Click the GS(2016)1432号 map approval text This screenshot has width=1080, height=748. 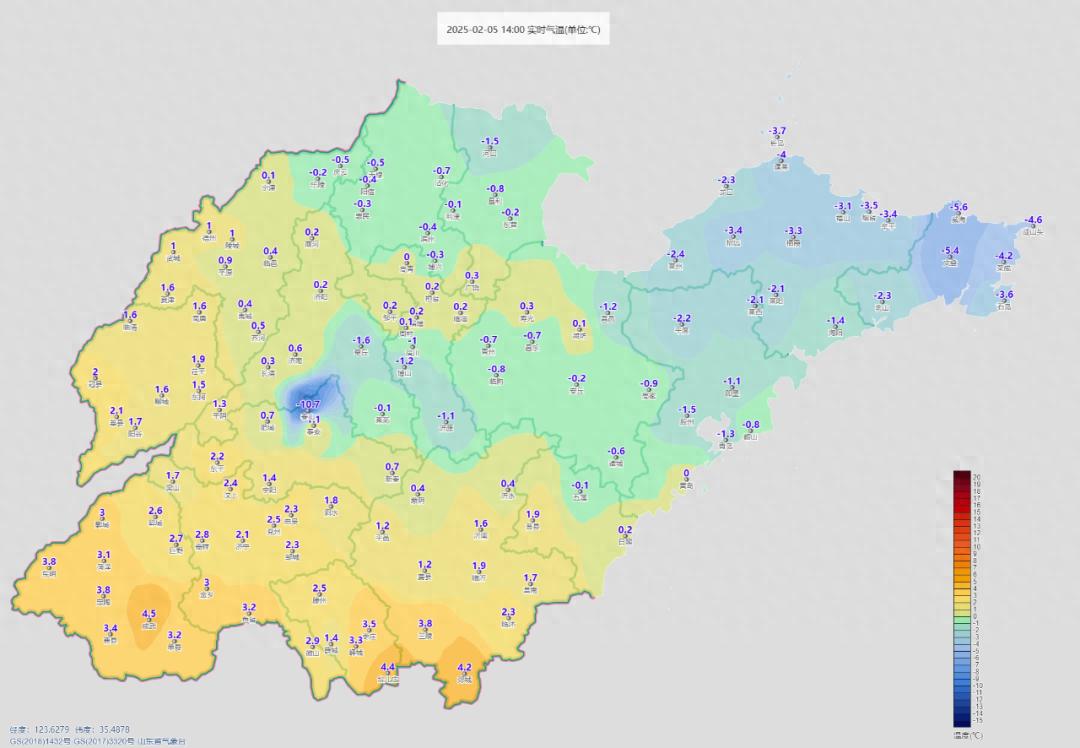(42, 741)
